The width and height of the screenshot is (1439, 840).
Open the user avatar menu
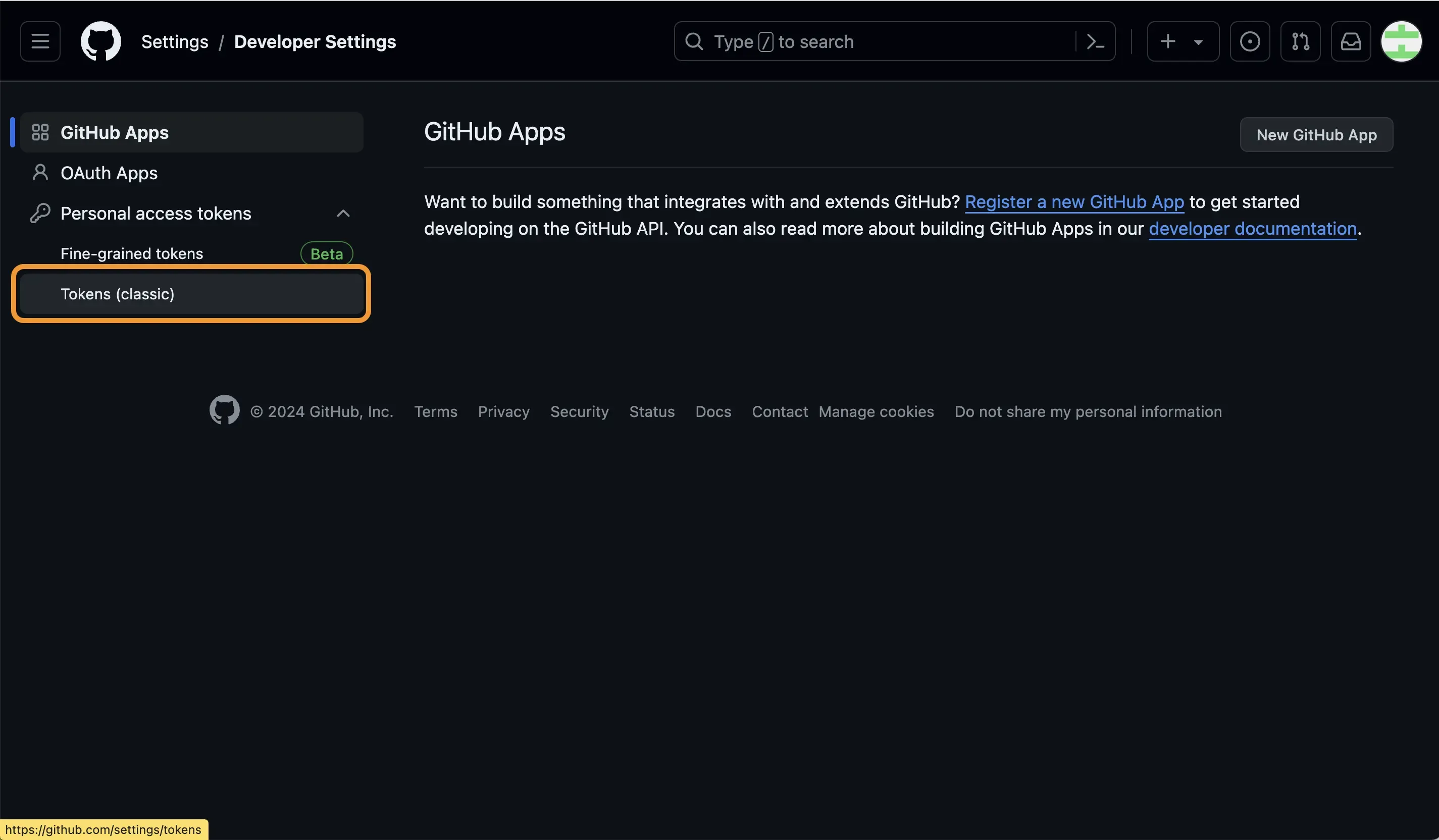tap(1401, 41)
